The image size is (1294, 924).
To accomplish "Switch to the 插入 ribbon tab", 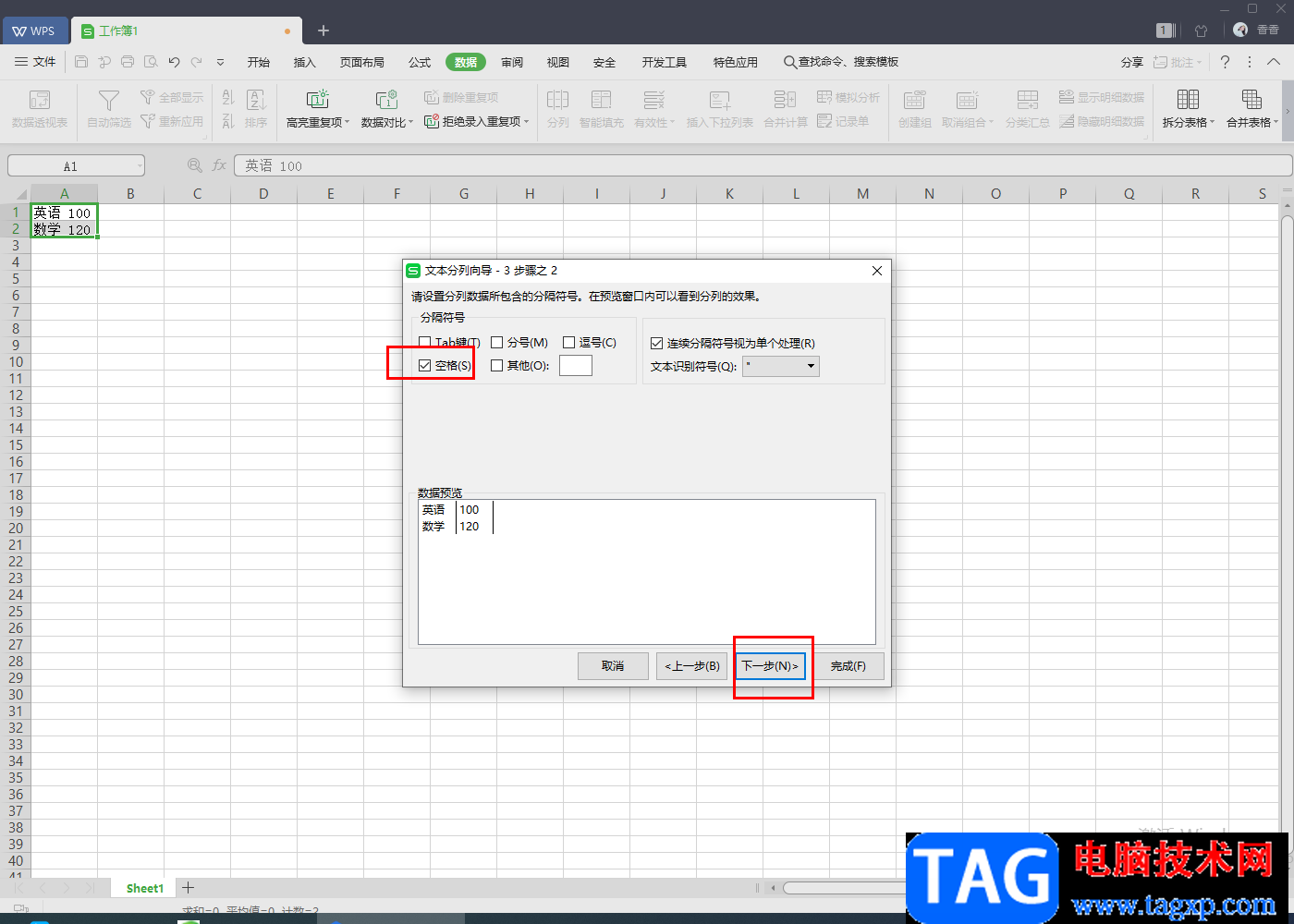I will [304, 62].
